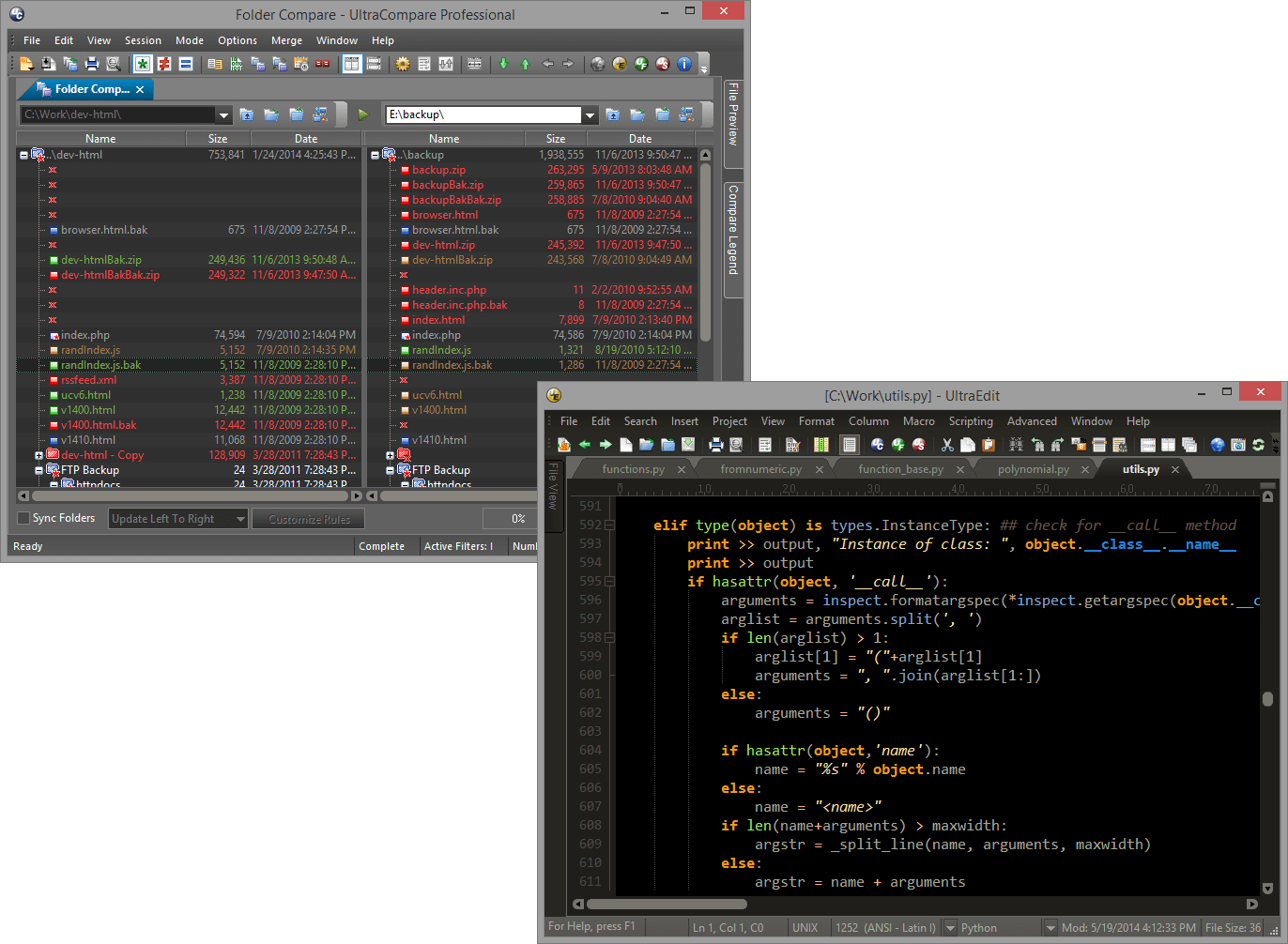Click the print icon in UltraEdit toolbar
1288x944 pixels.
click(x=716, y=445)
